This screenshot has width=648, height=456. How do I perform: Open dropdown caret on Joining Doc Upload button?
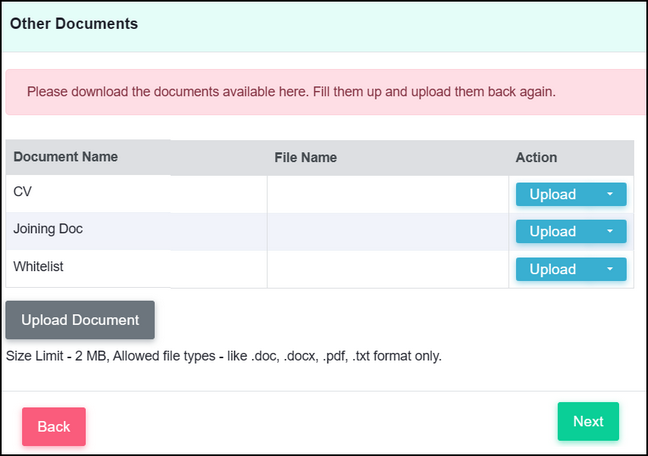610,231
